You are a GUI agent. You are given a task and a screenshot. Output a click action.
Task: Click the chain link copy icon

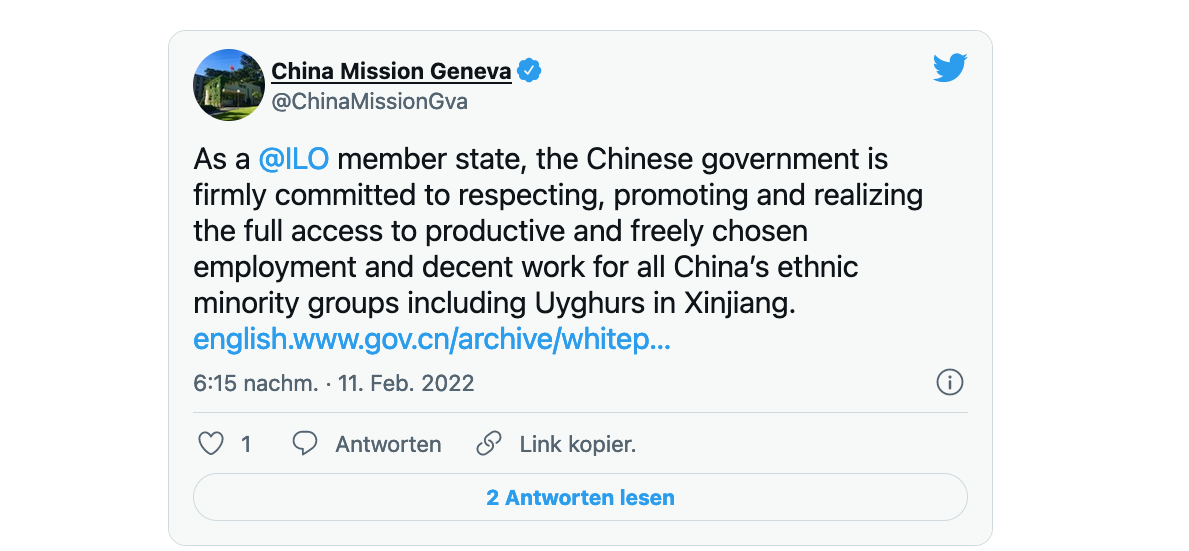[488, 444]
